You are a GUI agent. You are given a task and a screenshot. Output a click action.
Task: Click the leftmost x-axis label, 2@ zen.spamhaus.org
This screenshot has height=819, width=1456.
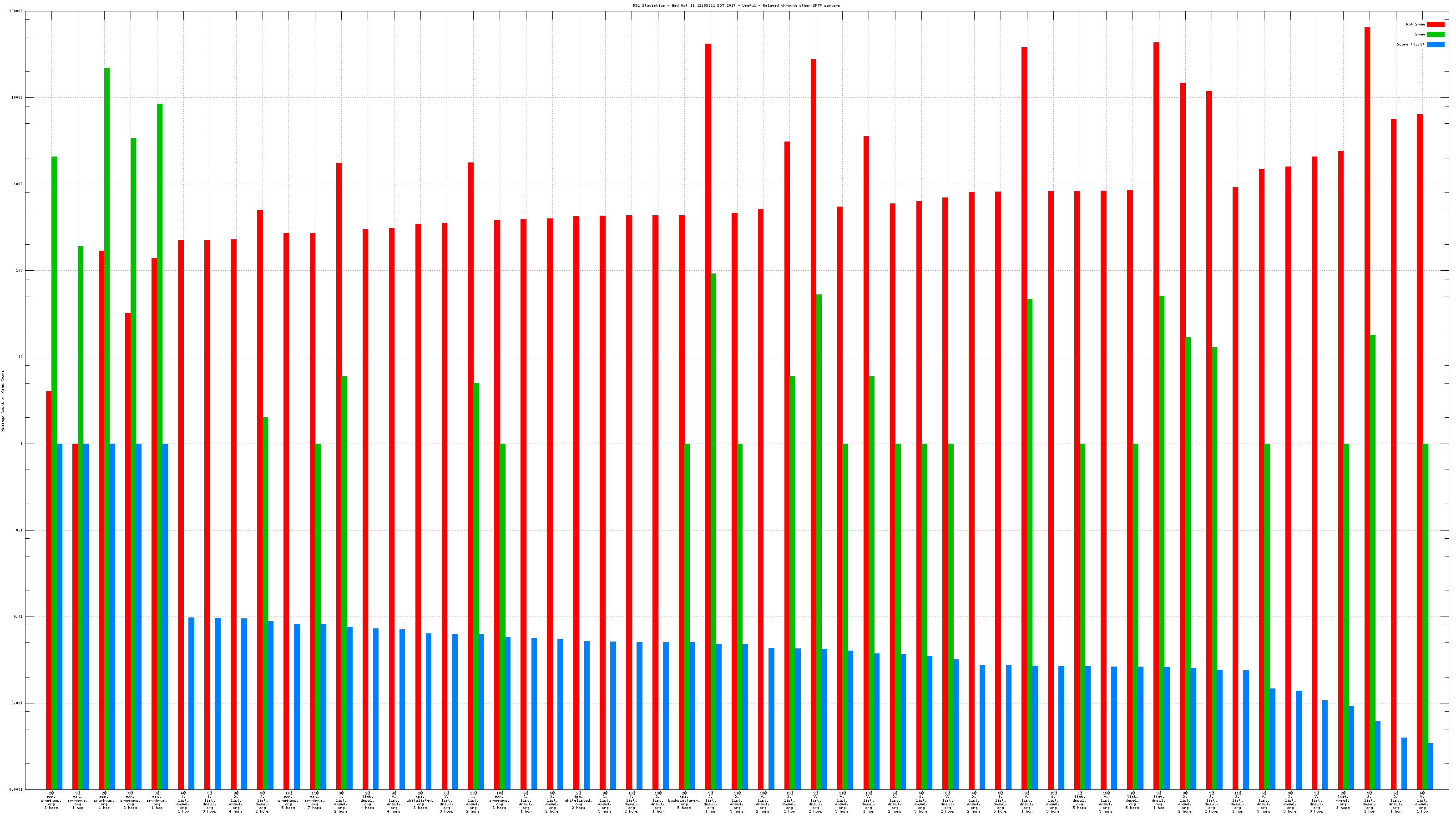tap(51, 800)
